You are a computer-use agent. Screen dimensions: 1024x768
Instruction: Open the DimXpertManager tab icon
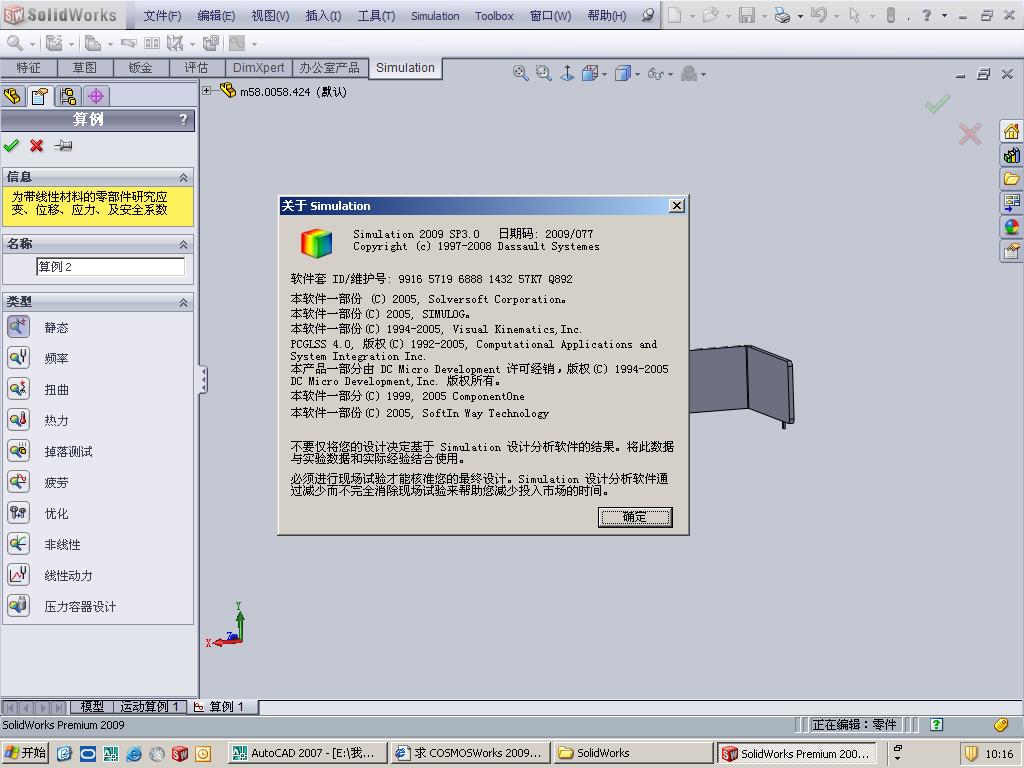tap(96, 97)
